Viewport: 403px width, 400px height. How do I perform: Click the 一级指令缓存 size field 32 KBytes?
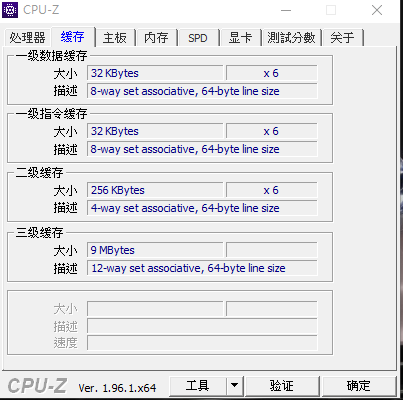pos(155,131)
